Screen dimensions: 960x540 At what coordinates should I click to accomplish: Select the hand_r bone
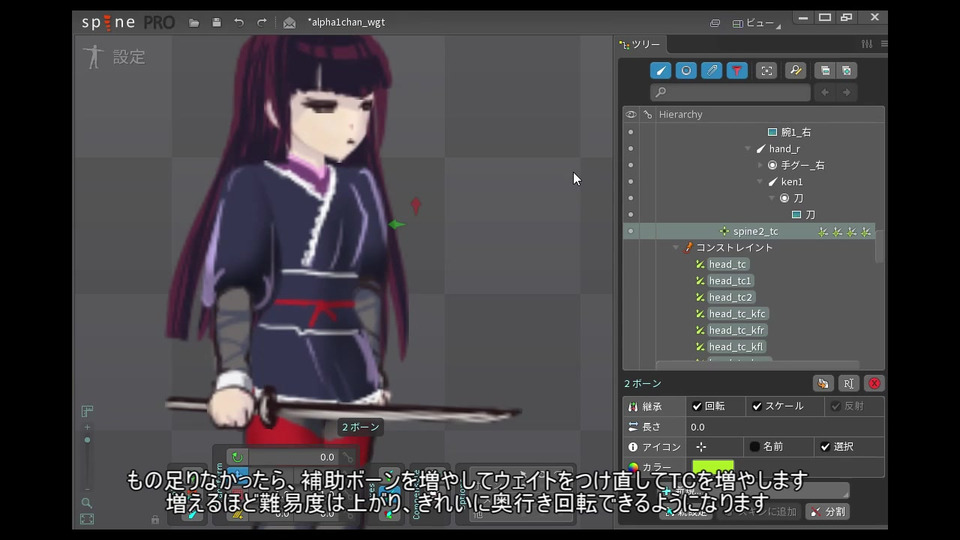pos(784,149)
